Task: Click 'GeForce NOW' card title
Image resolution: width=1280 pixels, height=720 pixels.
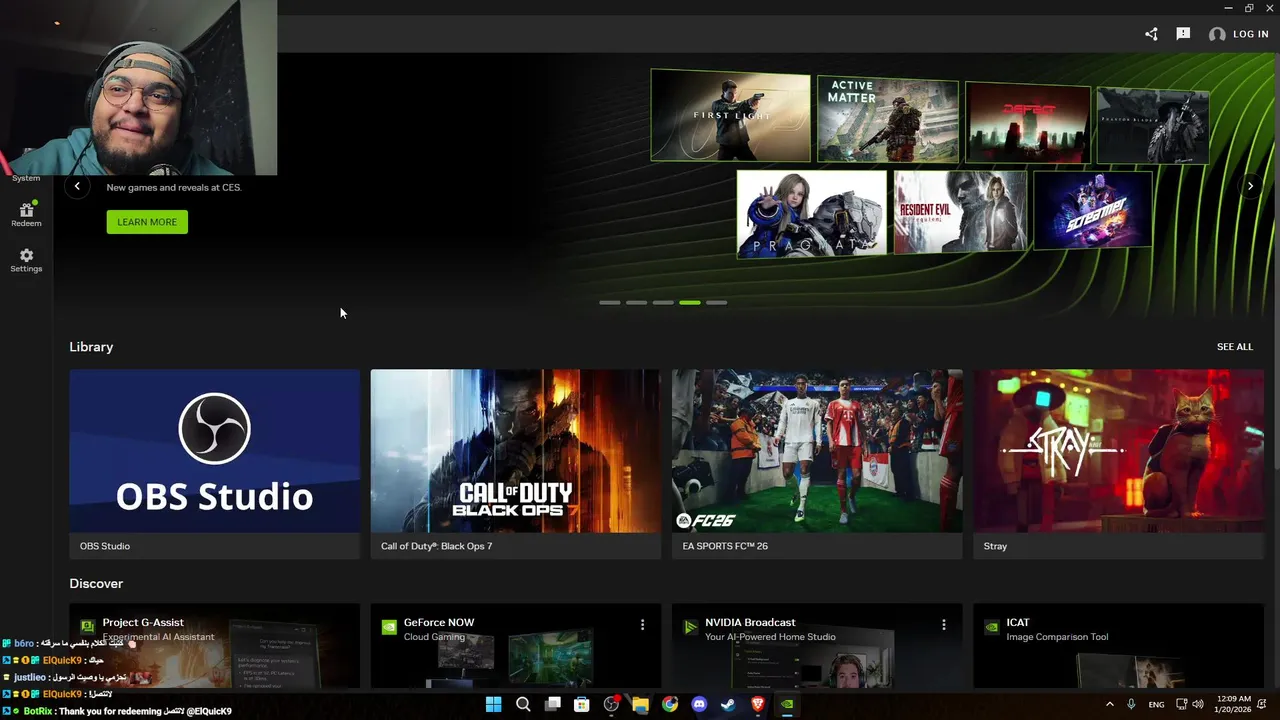Action: [x=439, y=623]
